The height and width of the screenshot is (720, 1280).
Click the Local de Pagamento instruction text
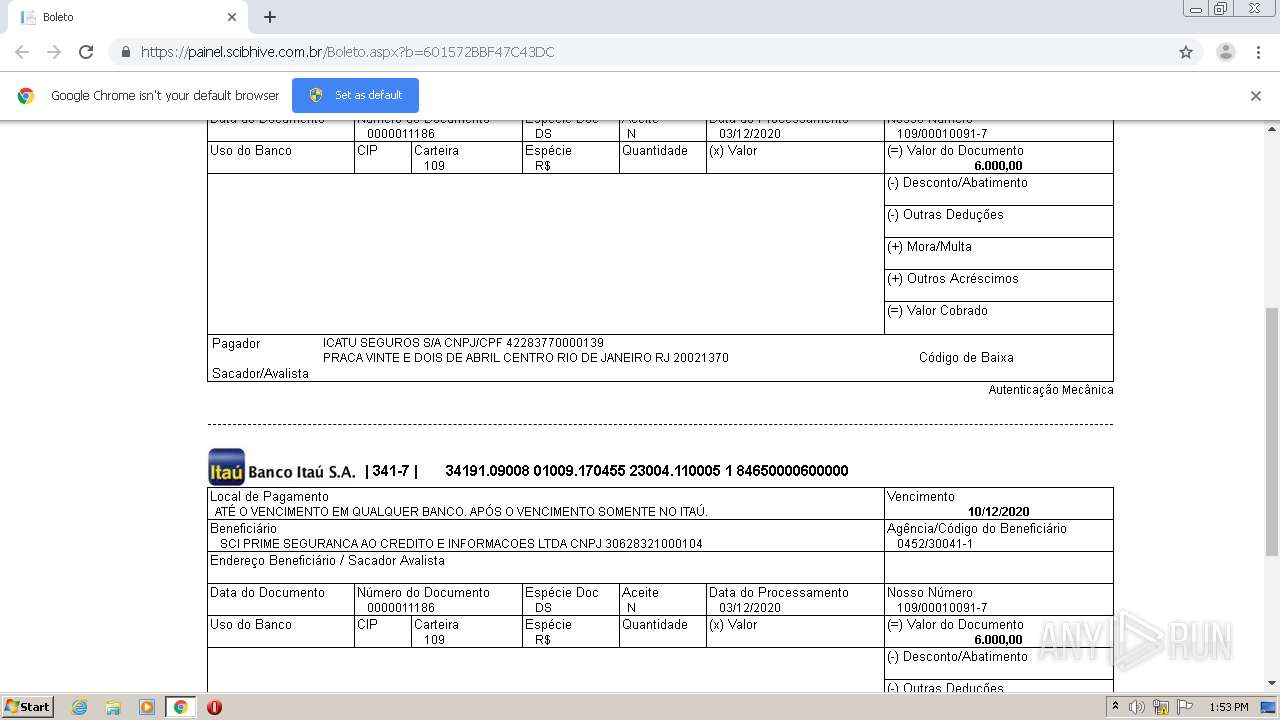[x=461, y=512]
